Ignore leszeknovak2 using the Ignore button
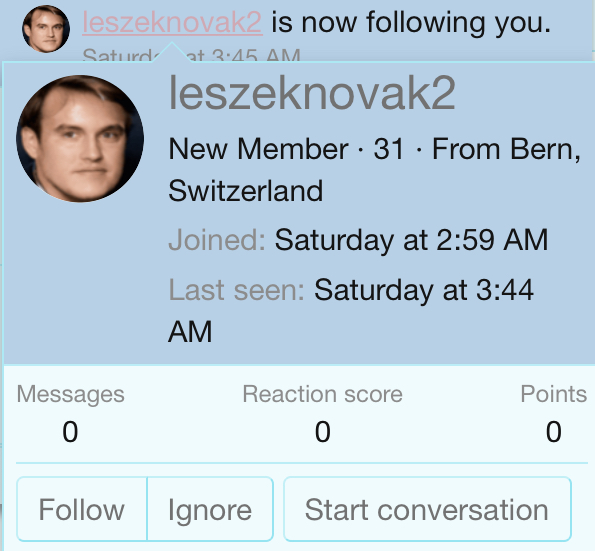The width and height of the screenshot is (595, 551). tap(210, 509)
